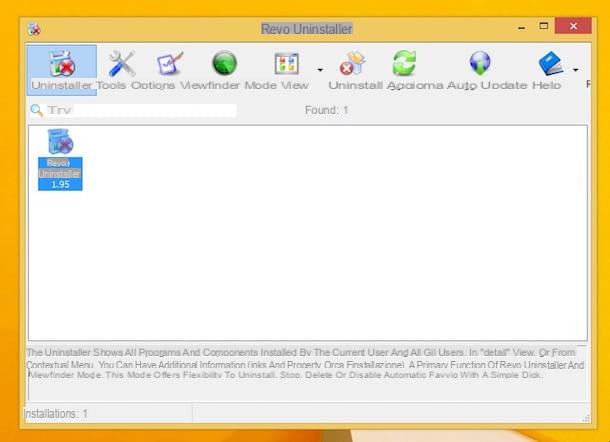Click the 'Found: 1' text
Viewport: 610px width, 442px height.
[326, 110]
